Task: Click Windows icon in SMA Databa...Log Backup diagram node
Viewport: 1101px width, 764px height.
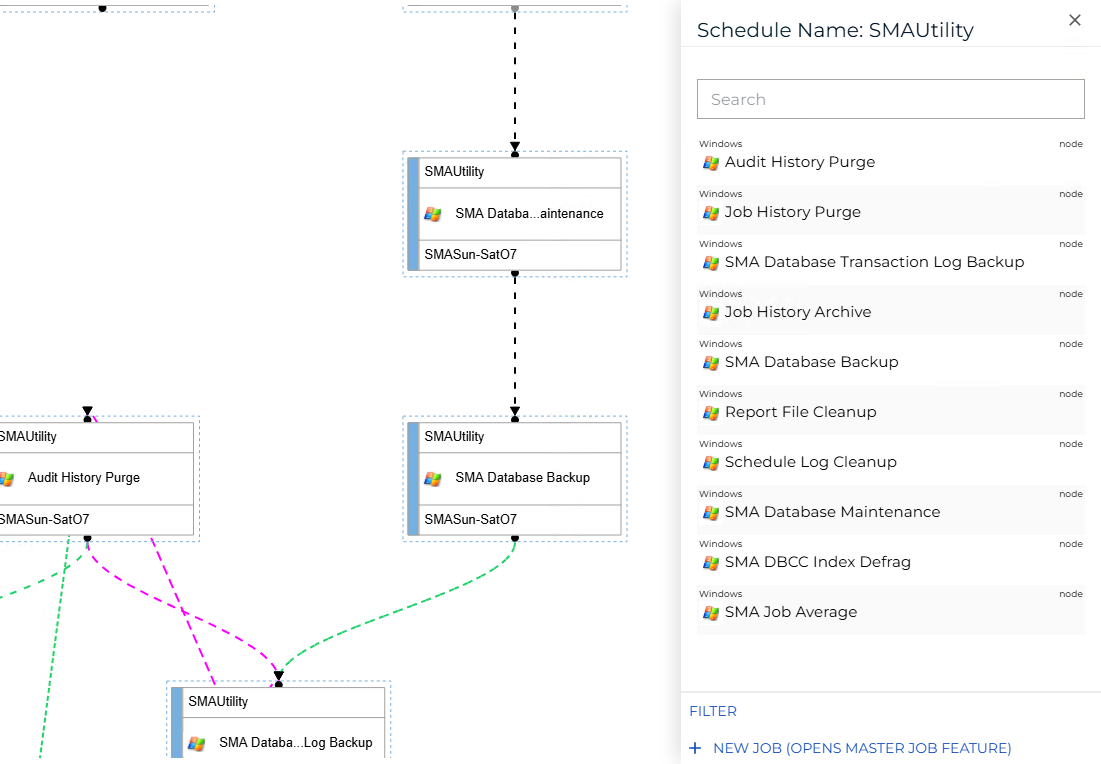Action: 197,744
